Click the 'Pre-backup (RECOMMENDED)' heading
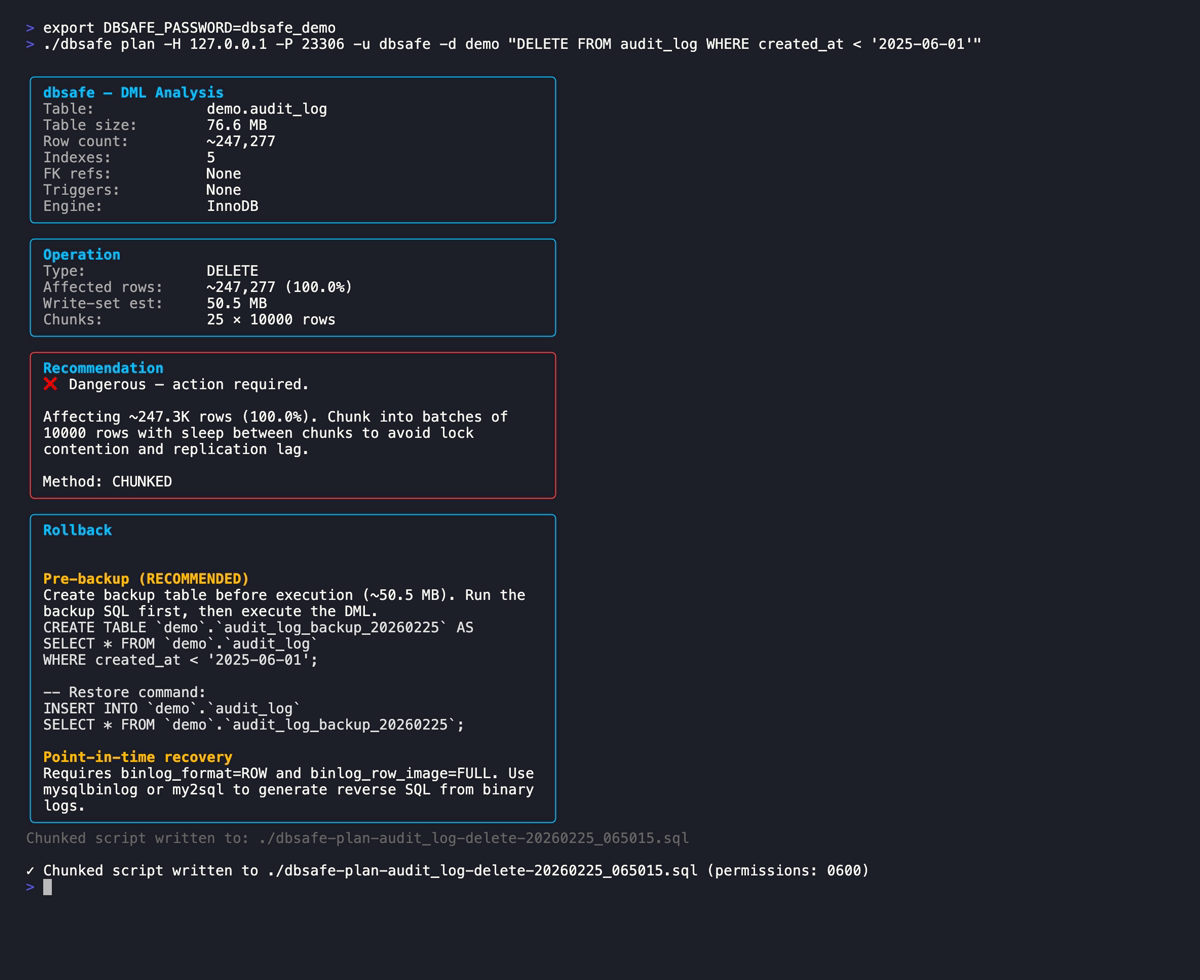1200x980 pixels. 146,578
